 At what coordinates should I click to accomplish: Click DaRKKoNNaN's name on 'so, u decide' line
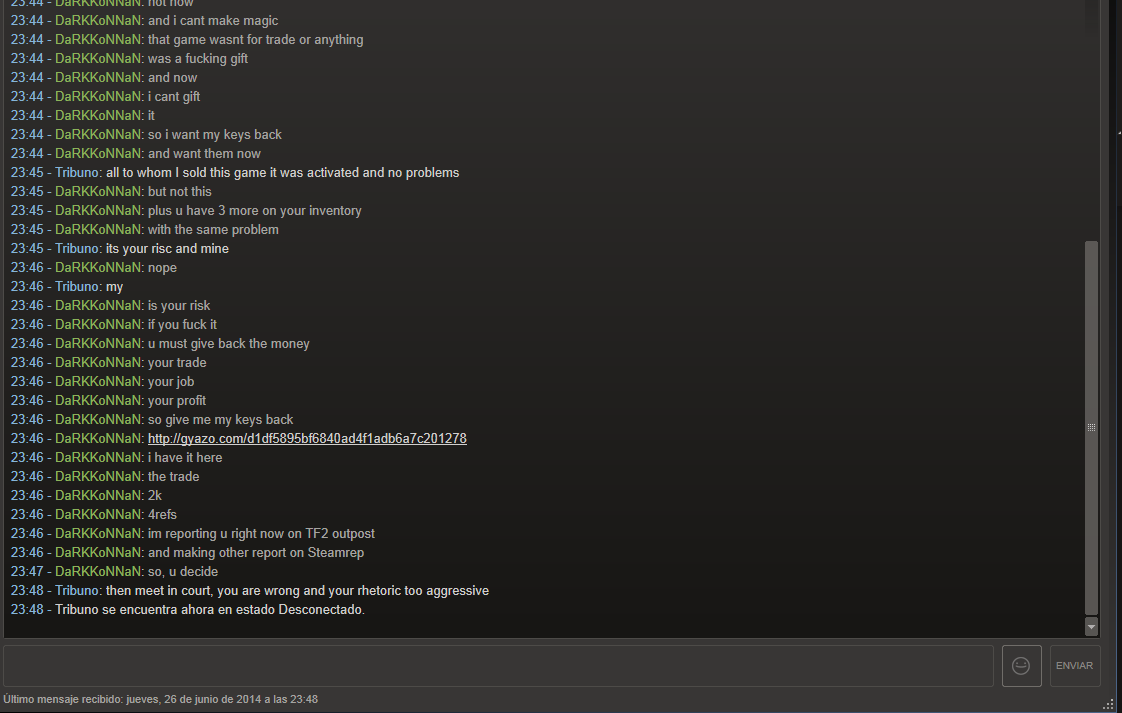tap(98, 571)
